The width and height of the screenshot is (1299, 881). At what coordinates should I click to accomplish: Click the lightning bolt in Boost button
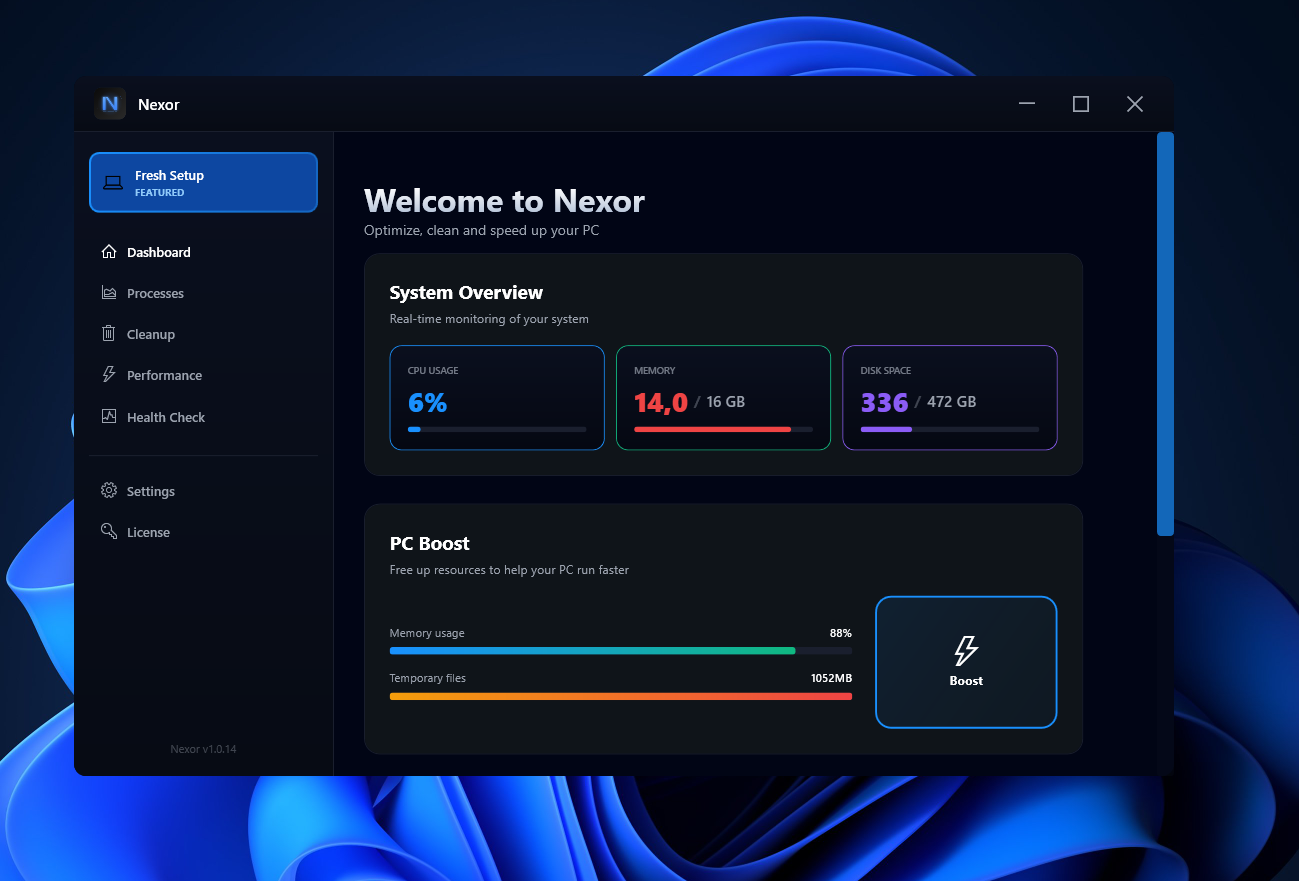pyautogui.click(x=966, y=651)
